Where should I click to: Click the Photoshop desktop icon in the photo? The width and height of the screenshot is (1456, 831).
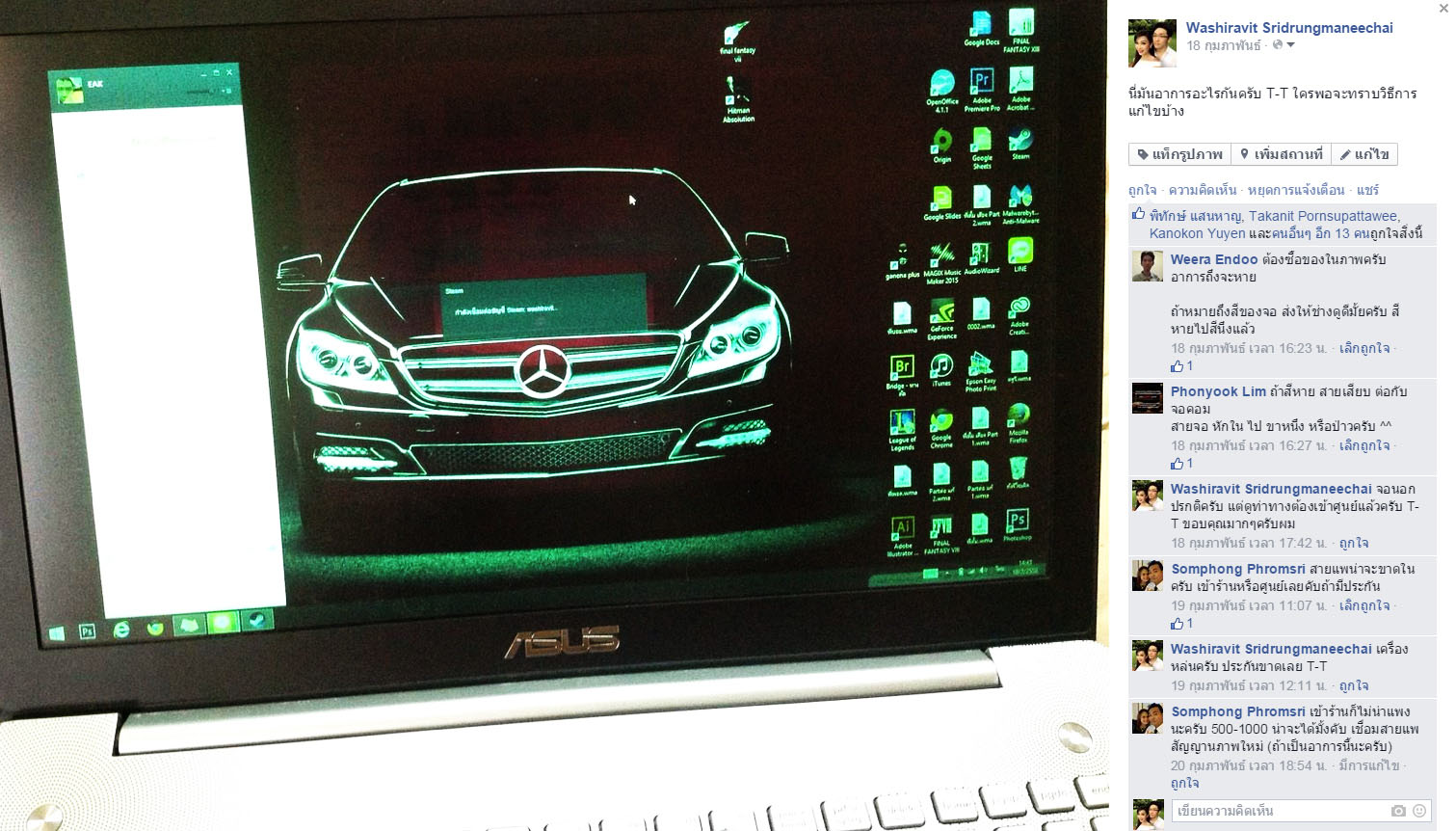point(1018,524)
